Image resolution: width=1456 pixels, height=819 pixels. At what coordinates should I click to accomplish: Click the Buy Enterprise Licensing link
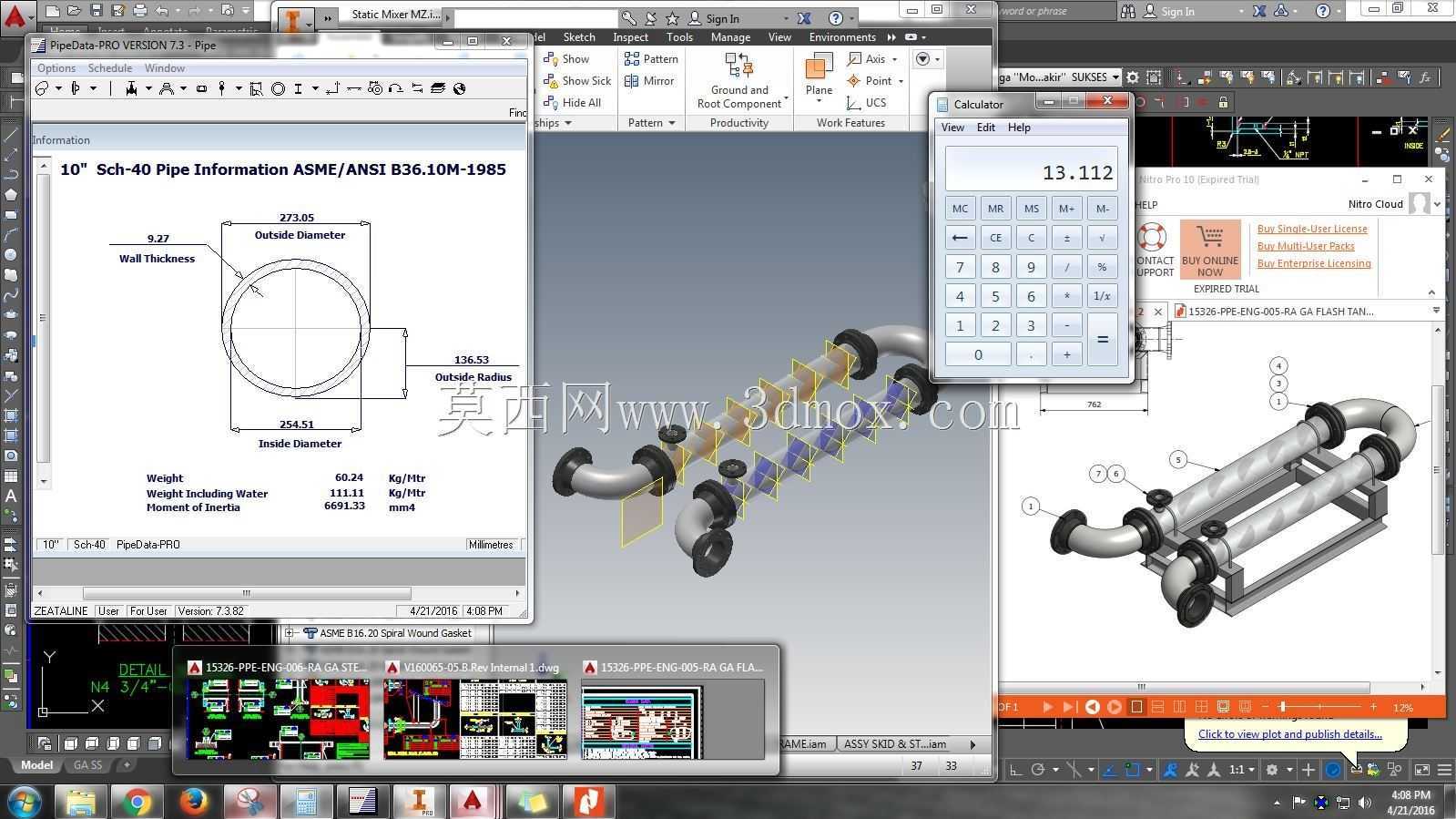pyautogui.click(x=1314, y=263)
